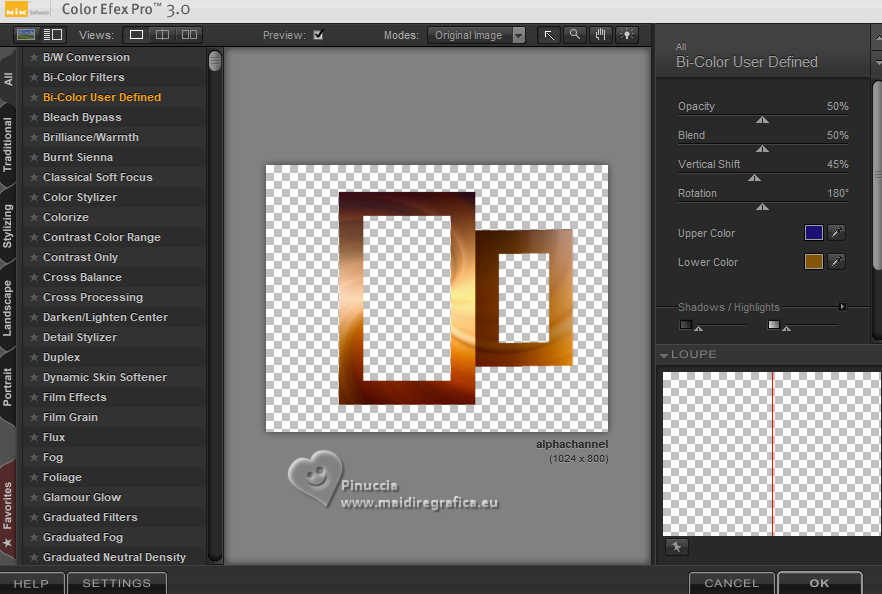This screenshot has width=882, height=594.
Task: Select the Film Grain filter
Action: tap(70, 417)
